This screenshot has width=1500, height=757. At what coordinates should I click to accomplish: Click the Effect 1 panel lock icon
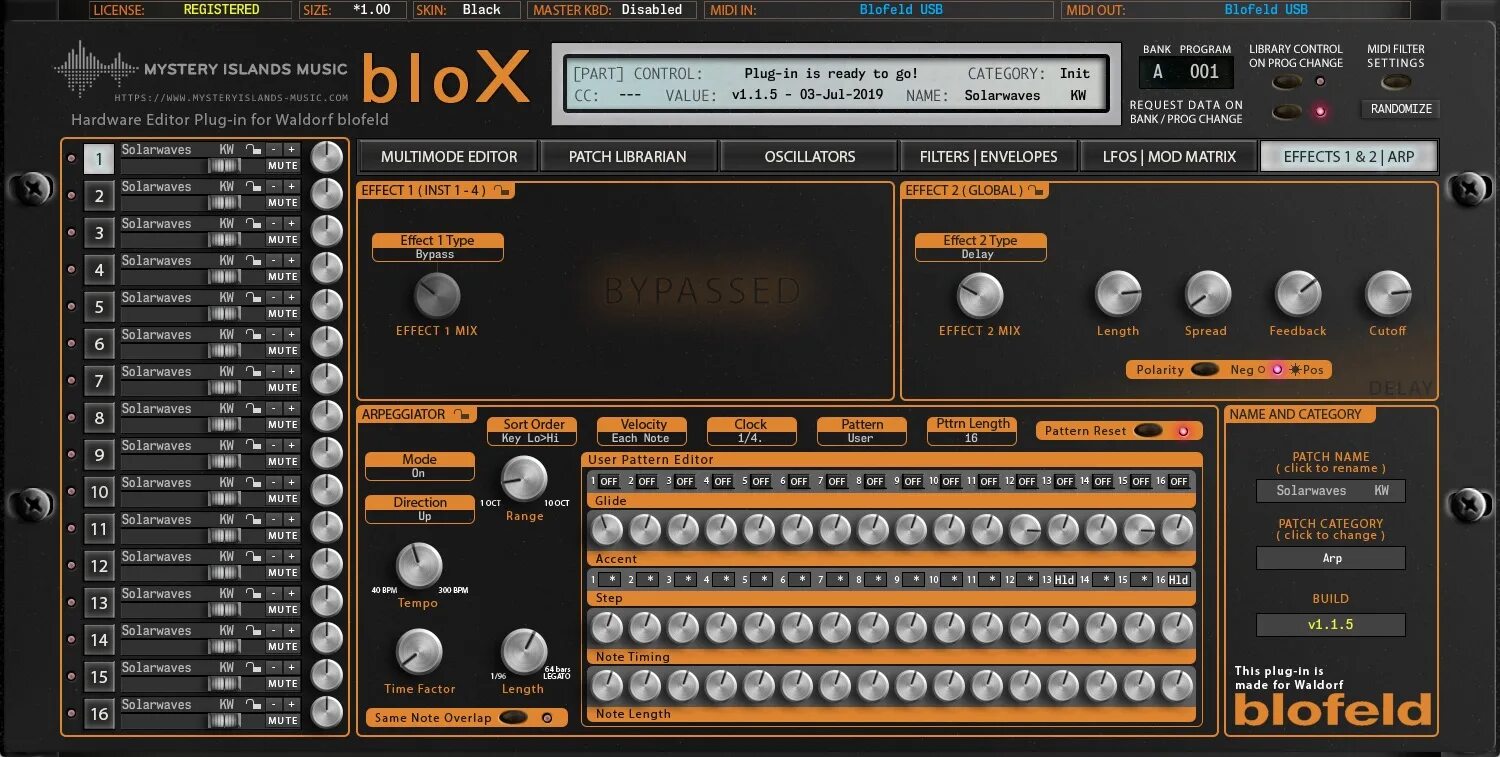503,190
